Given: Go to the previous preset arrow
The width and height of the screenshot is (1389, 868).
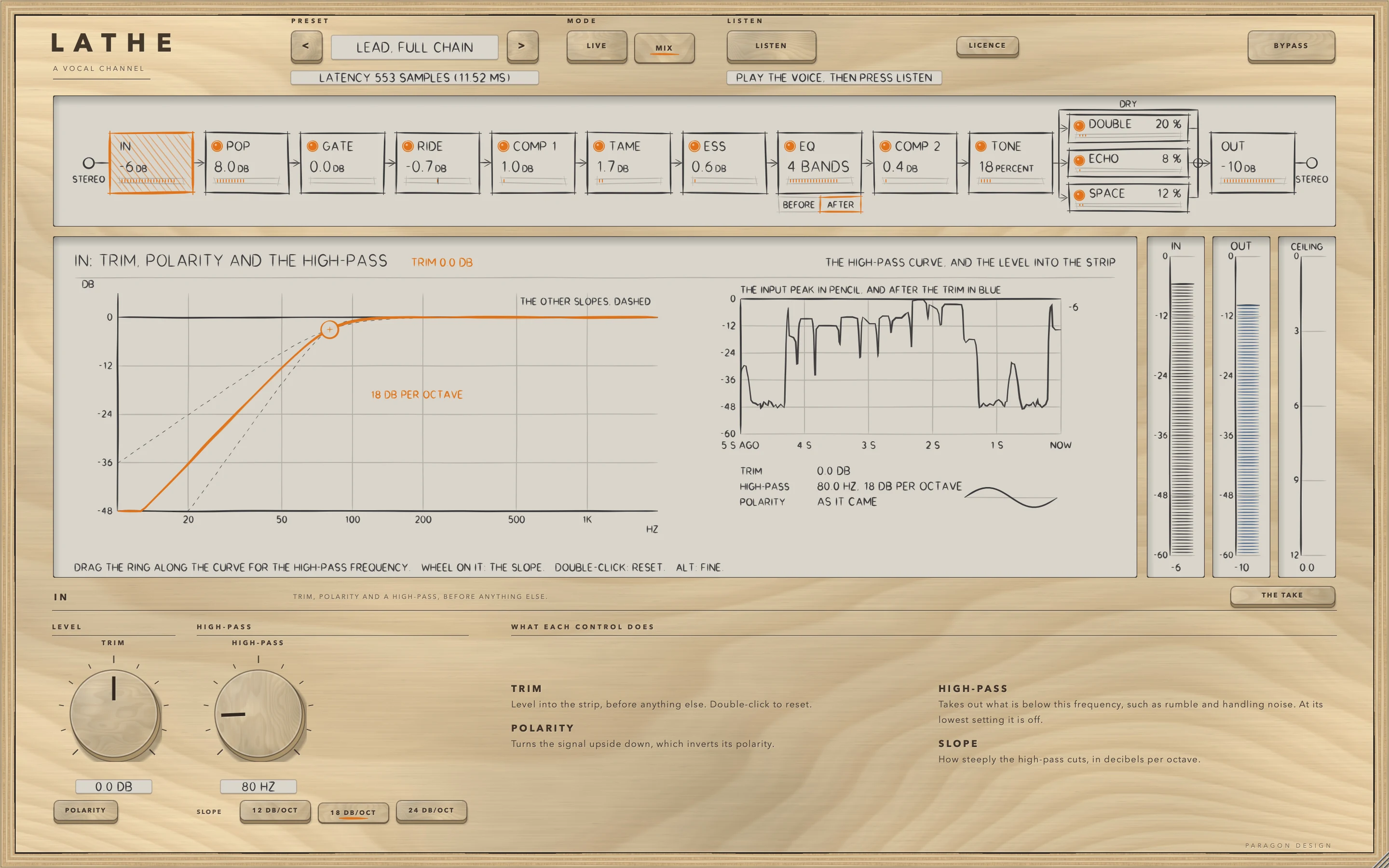Looking at the screenshot, I should click(x=306, y=46).
